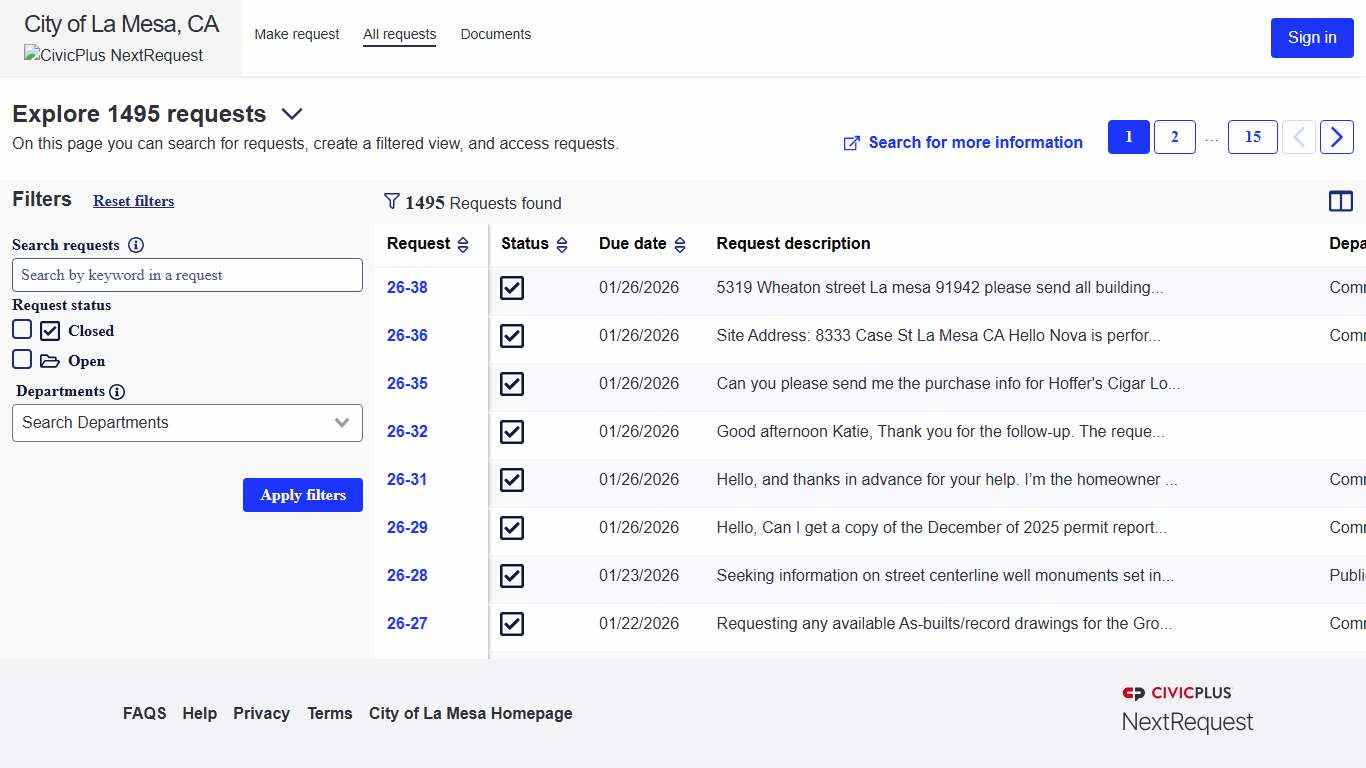Click the info icon next to Departments

116,391
